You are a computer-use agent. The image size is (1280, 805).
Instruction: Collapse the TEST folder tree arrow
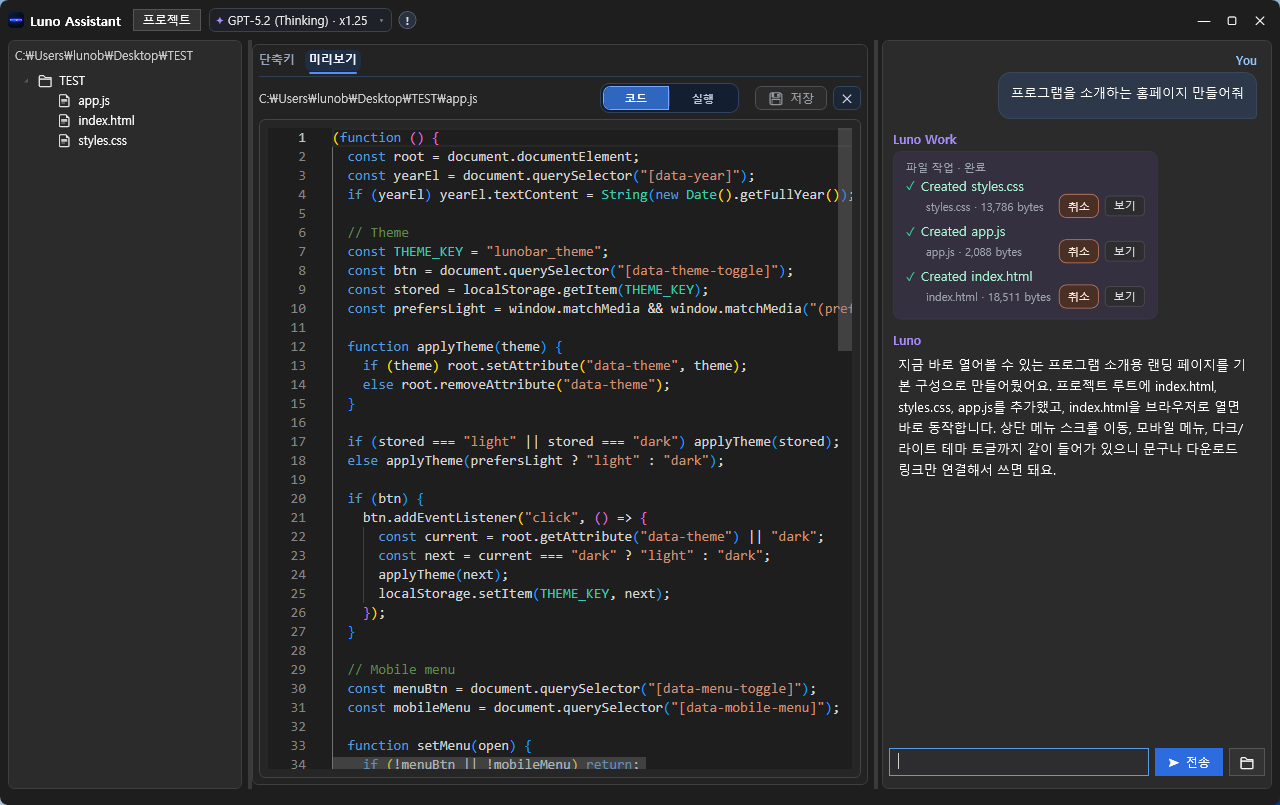pyautogui.click(x=26, y=81)
